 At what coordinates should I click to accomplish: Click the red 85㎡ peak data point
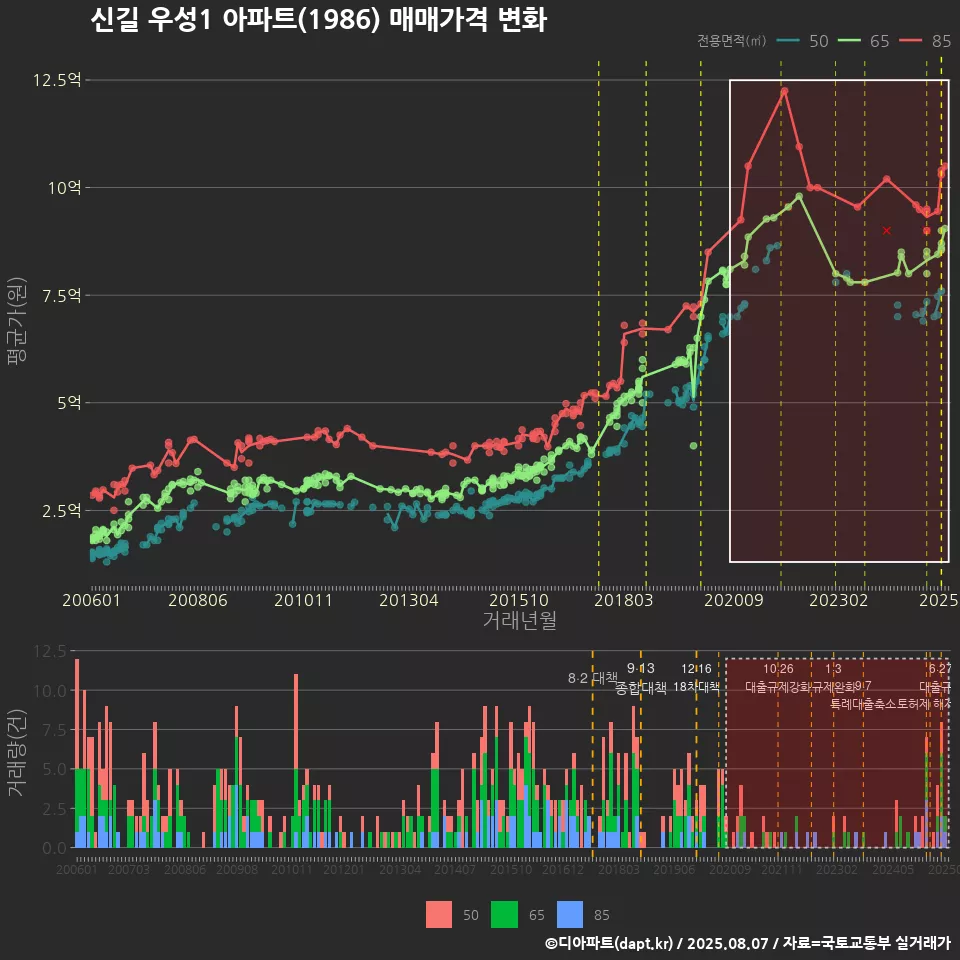pyautogui.click(x=784, y=91)
